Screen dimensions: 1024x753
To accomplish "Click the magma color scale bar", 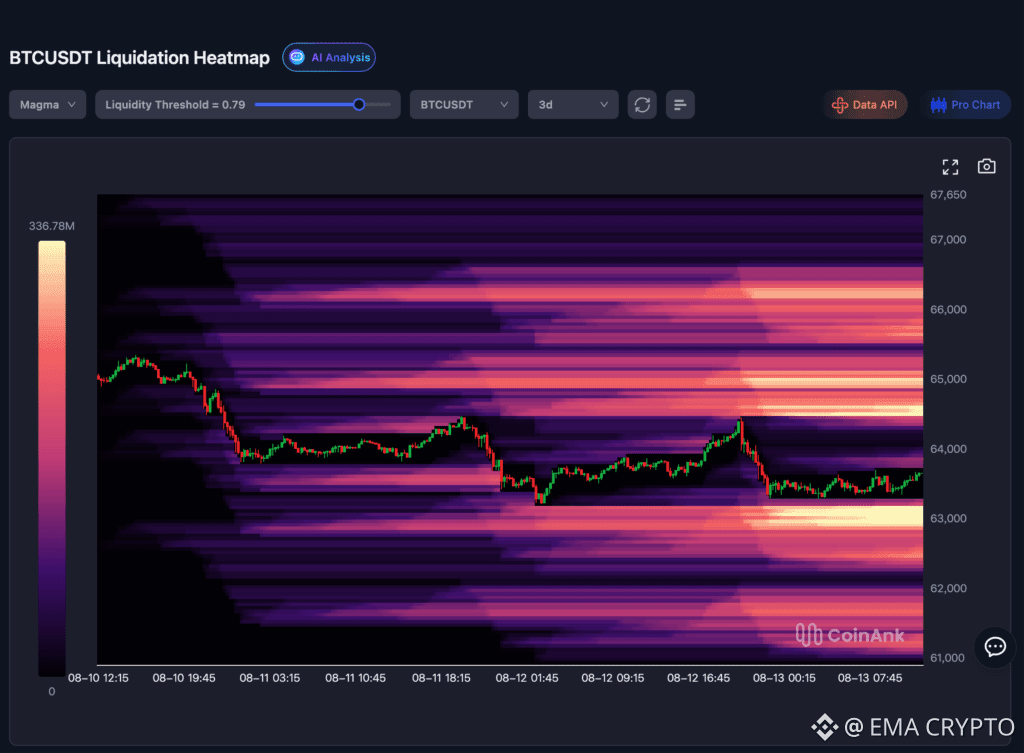I will [x=52, y=458].
